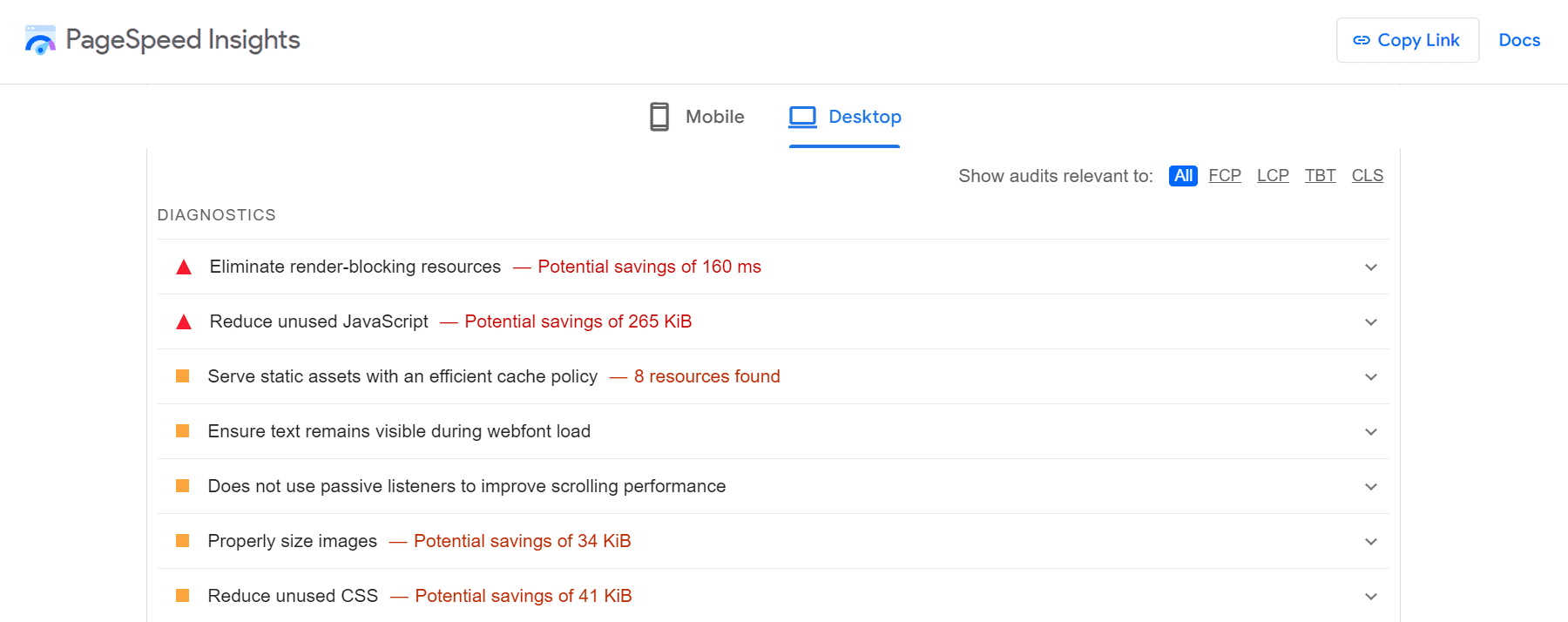Filter audits by CLS
Image resolution: width=1568 pixels, height=622 pixels.
(x=1368, y=176)
